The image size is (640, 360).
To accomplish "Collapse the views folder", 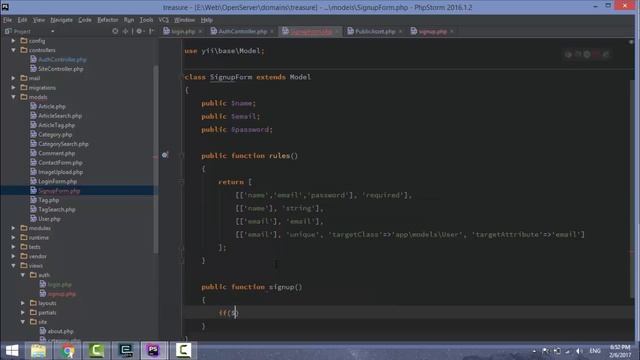I will 13,266.
